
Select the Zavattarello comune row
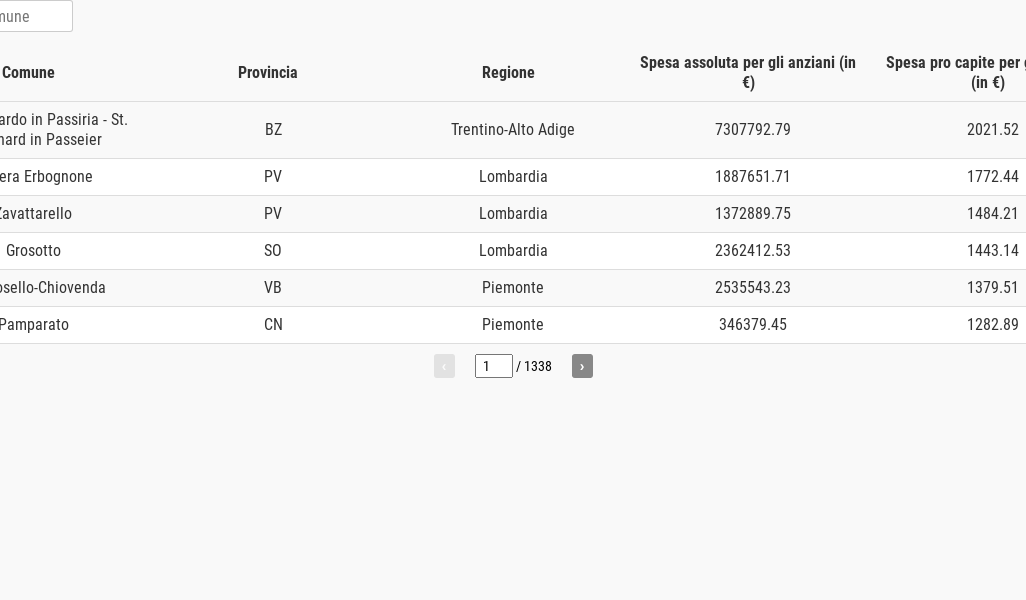(35, 213)
